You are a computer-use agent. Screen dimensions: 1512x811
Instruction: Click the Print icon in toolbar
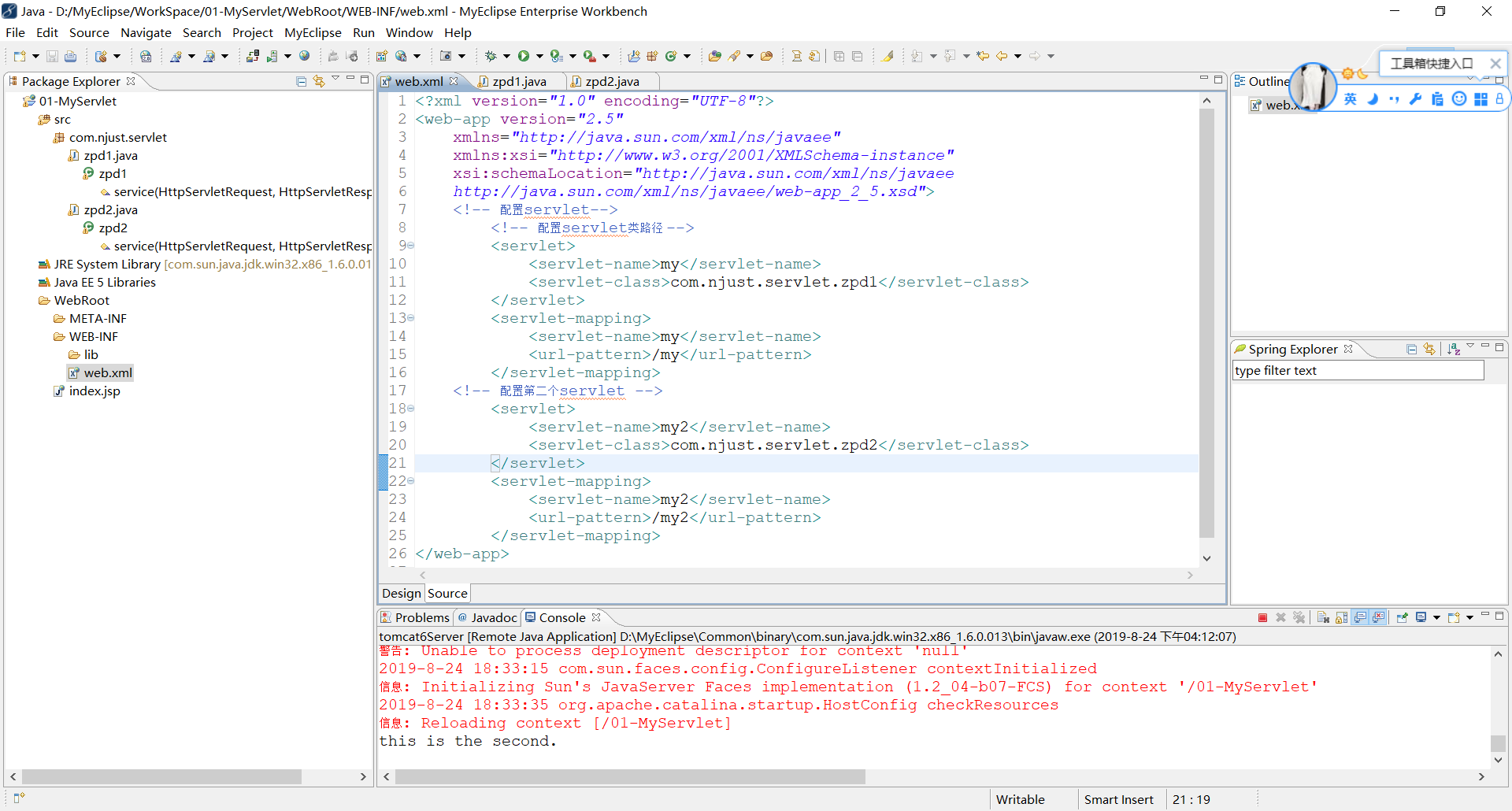[x=70, y=56]
